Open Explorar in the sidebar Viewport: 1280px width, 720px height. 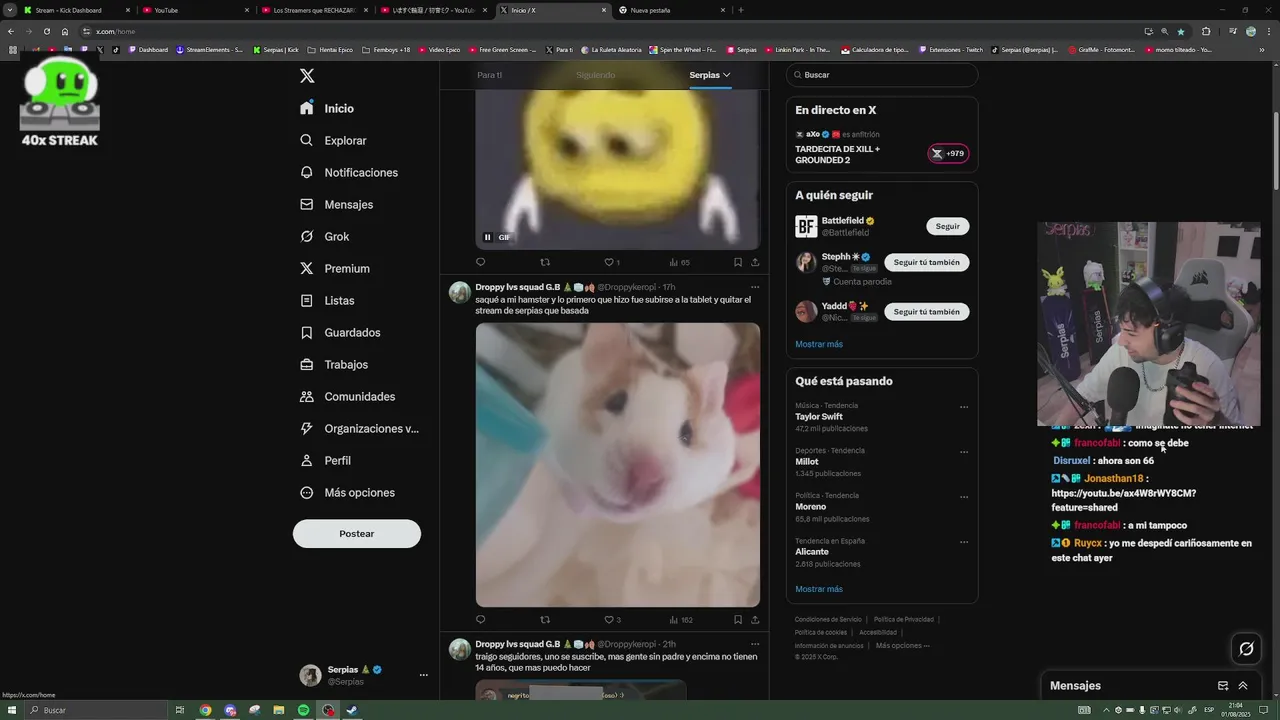pyautogui.click(x=333, y=140)
